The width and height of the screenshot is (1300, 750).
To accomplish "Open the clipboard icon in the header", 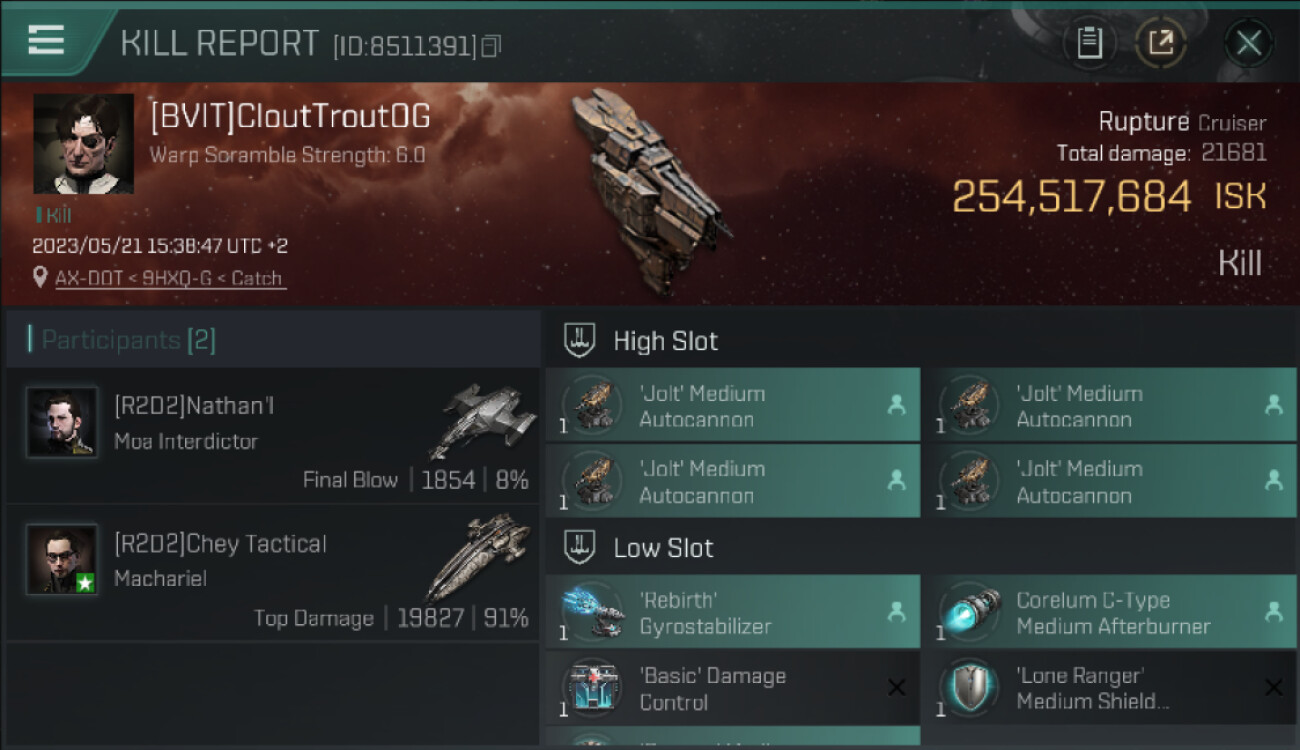I will 1089,43.
